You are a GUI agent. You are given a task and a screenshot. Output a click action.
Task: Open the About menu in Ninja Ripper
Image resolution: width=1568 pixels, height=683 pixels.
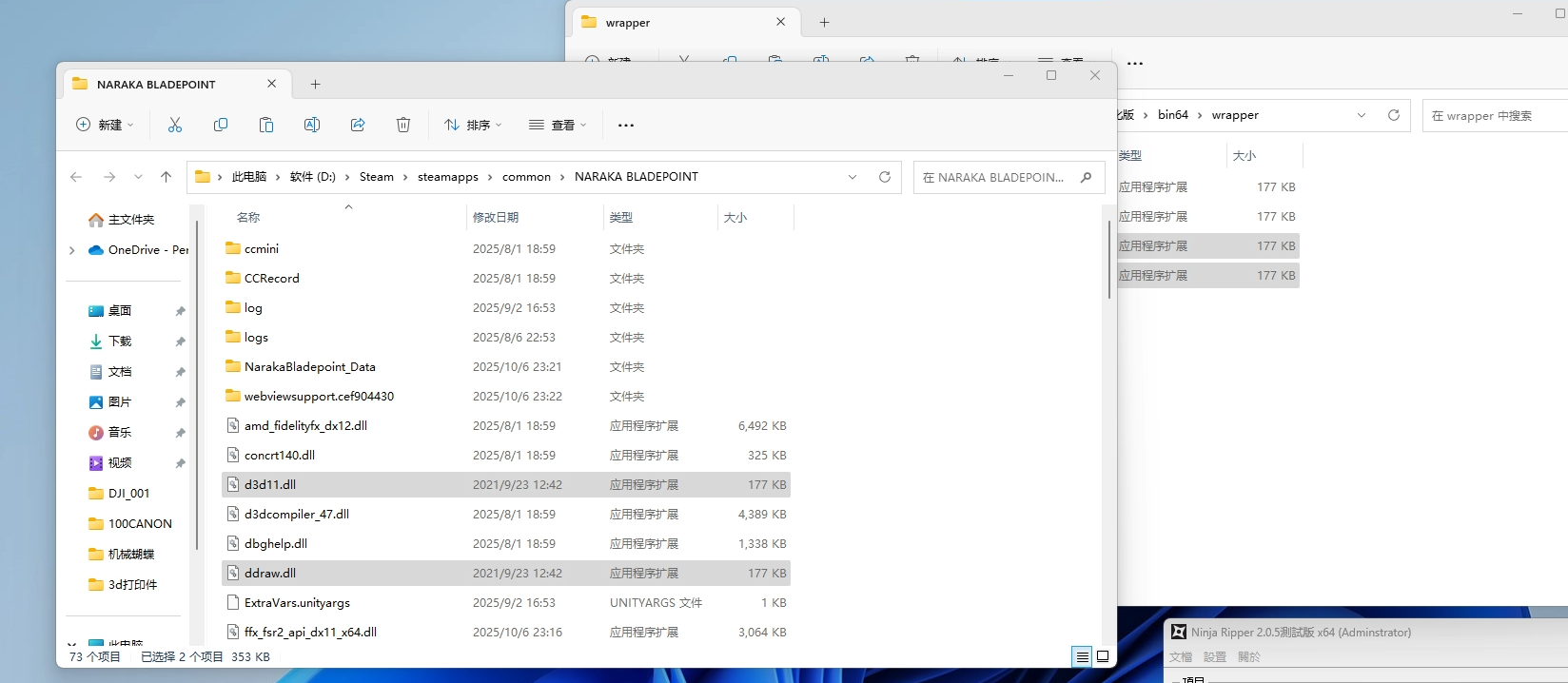coord(1249,657)
